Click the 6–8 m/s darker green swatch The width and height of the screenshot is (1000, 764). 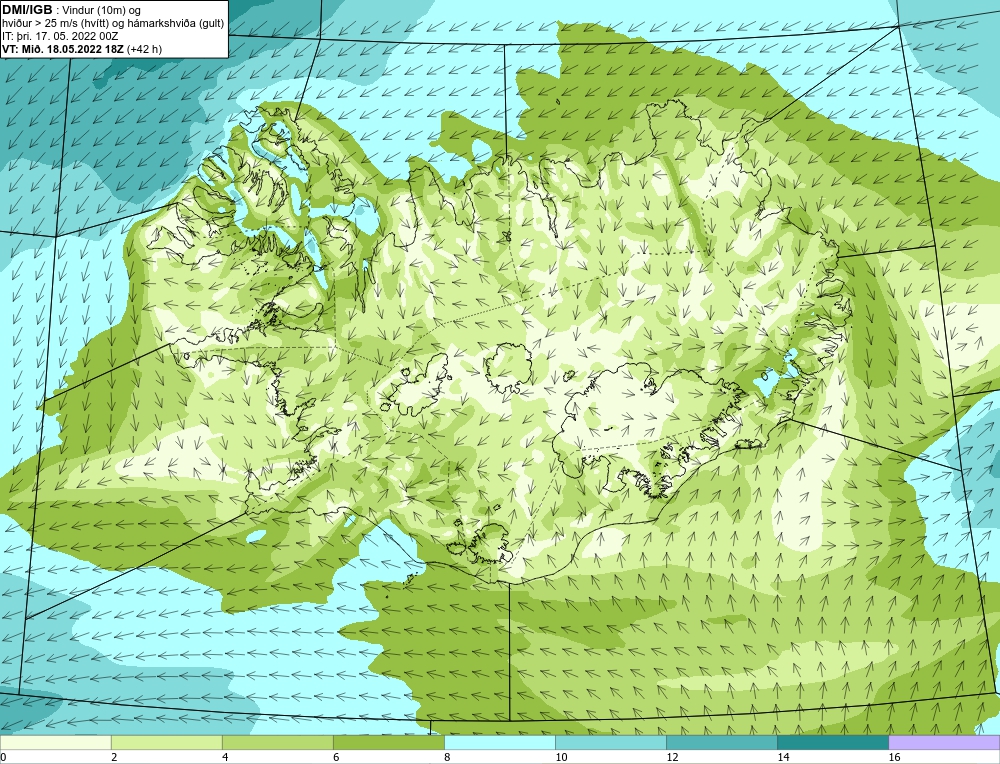click(388, 742)
